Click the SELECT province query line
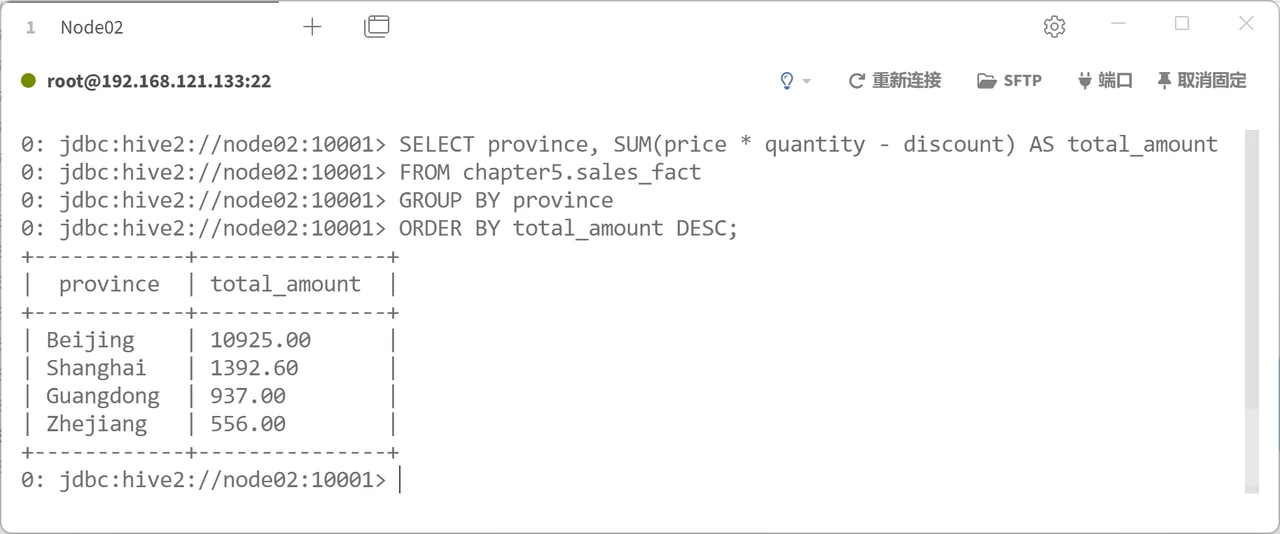 tap(619, 144)
